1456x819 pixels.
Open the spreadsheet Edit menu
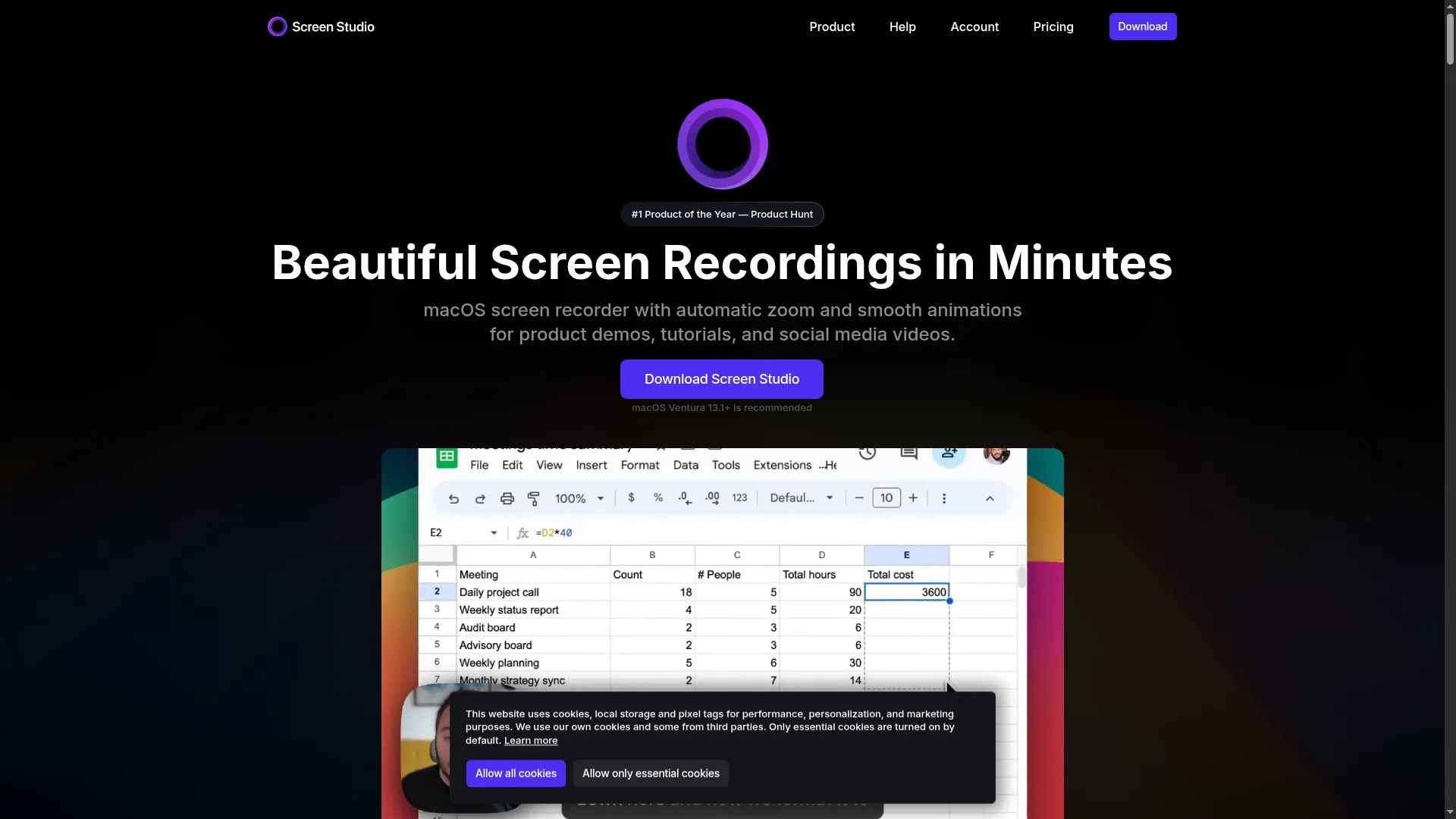click(x=513, y=465)
